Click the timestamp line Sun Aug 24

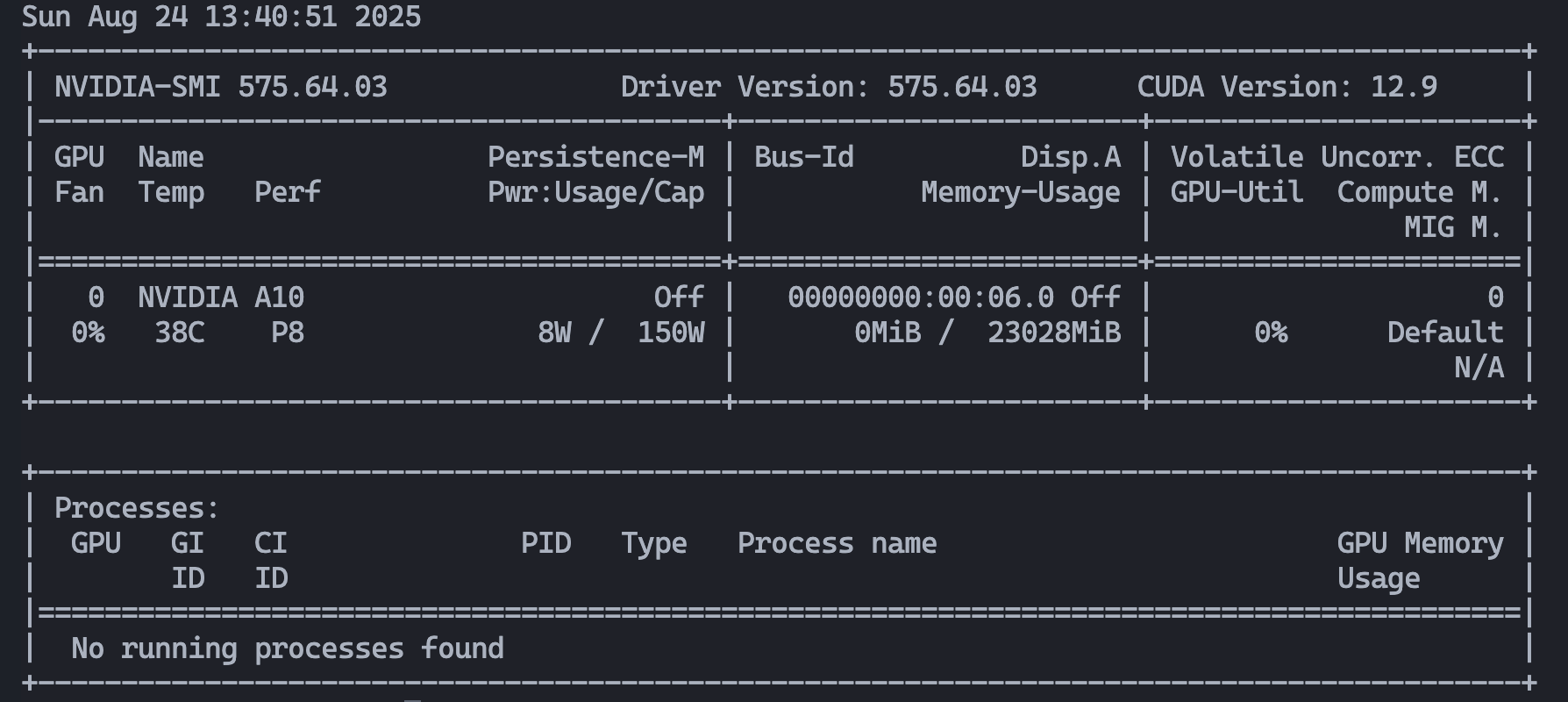[x=221, y=17]
